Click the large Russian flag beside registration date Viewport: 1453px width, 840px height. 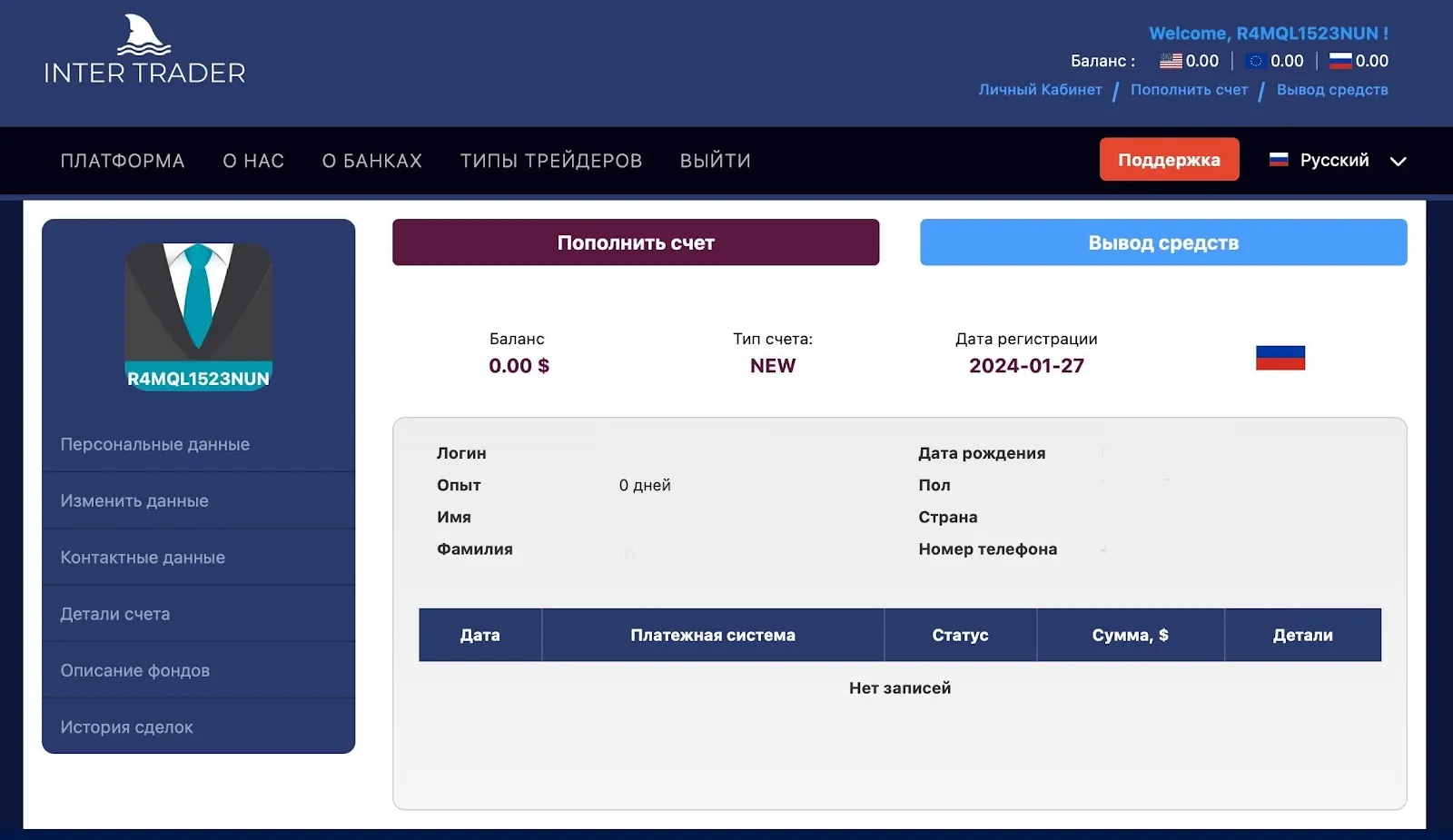pos(1280,358)
